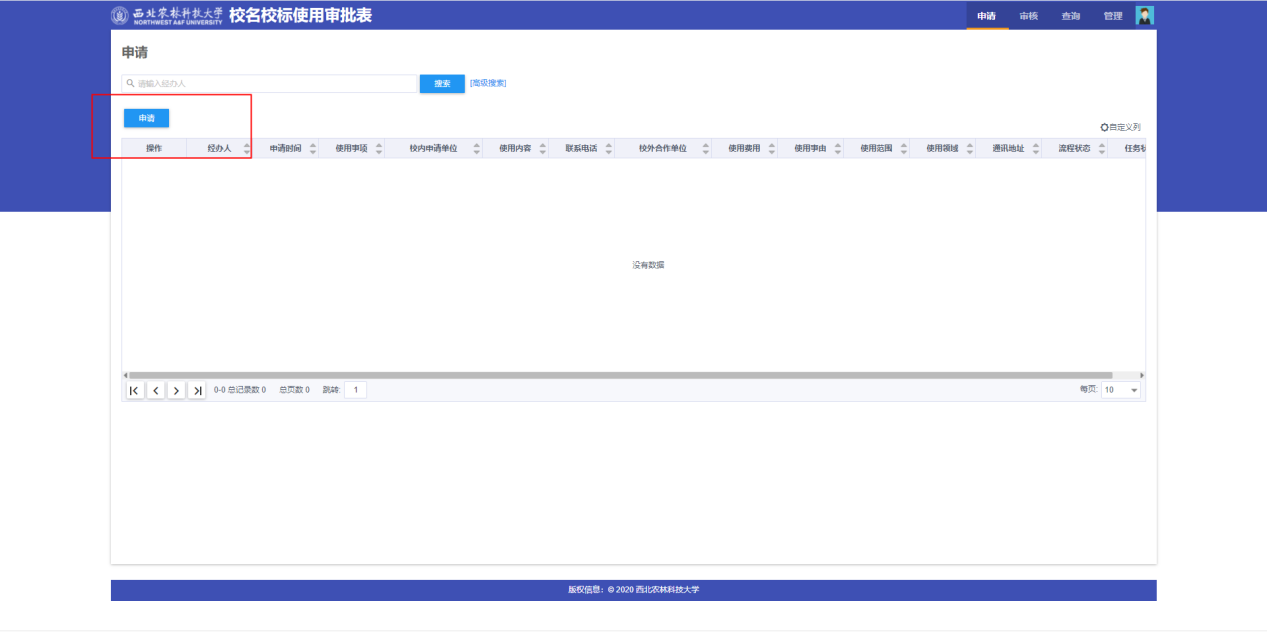The image size is (1267, 632).
Task: Click the user avatar in top bar
Action: coord(1145,15)
